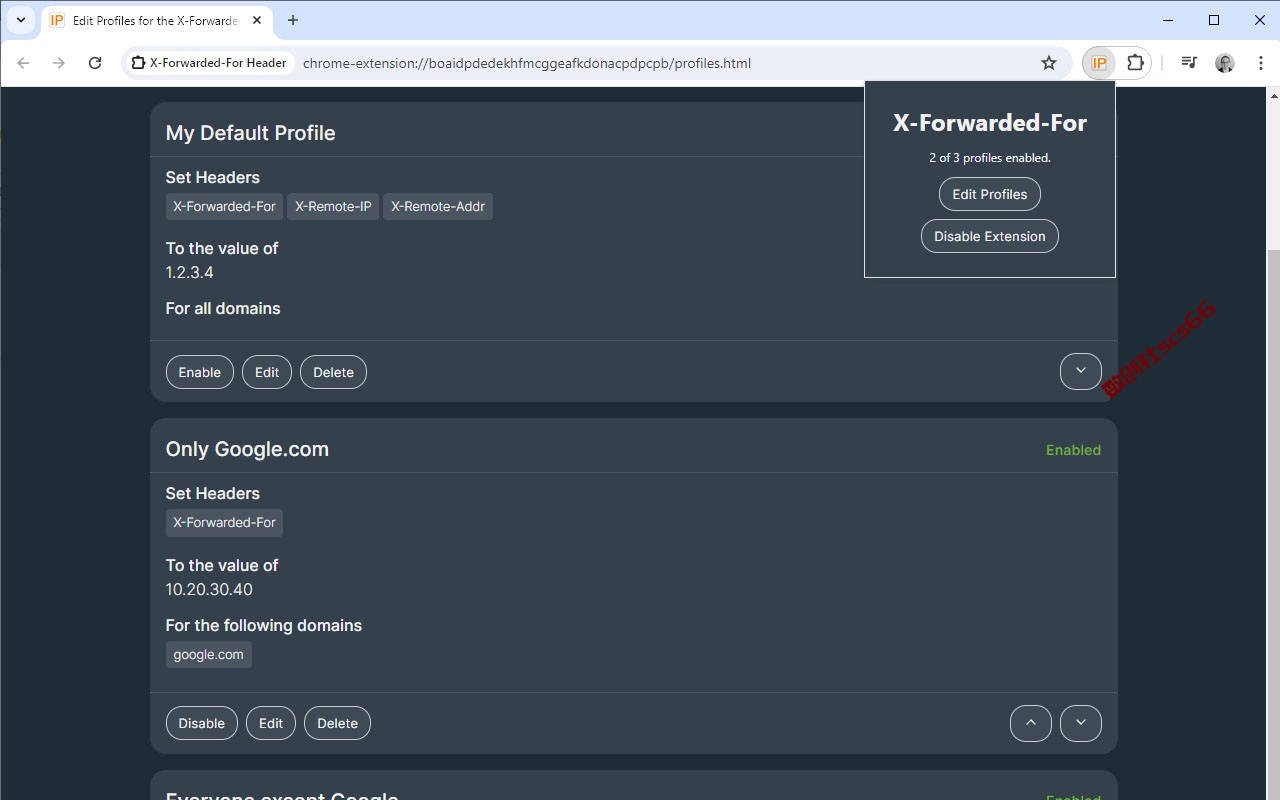The width and height of the screenshot is (1280, 800).
Task: Click the X-Forwarded-For extension toolbar icon
Action: (x=1099, y=63)
